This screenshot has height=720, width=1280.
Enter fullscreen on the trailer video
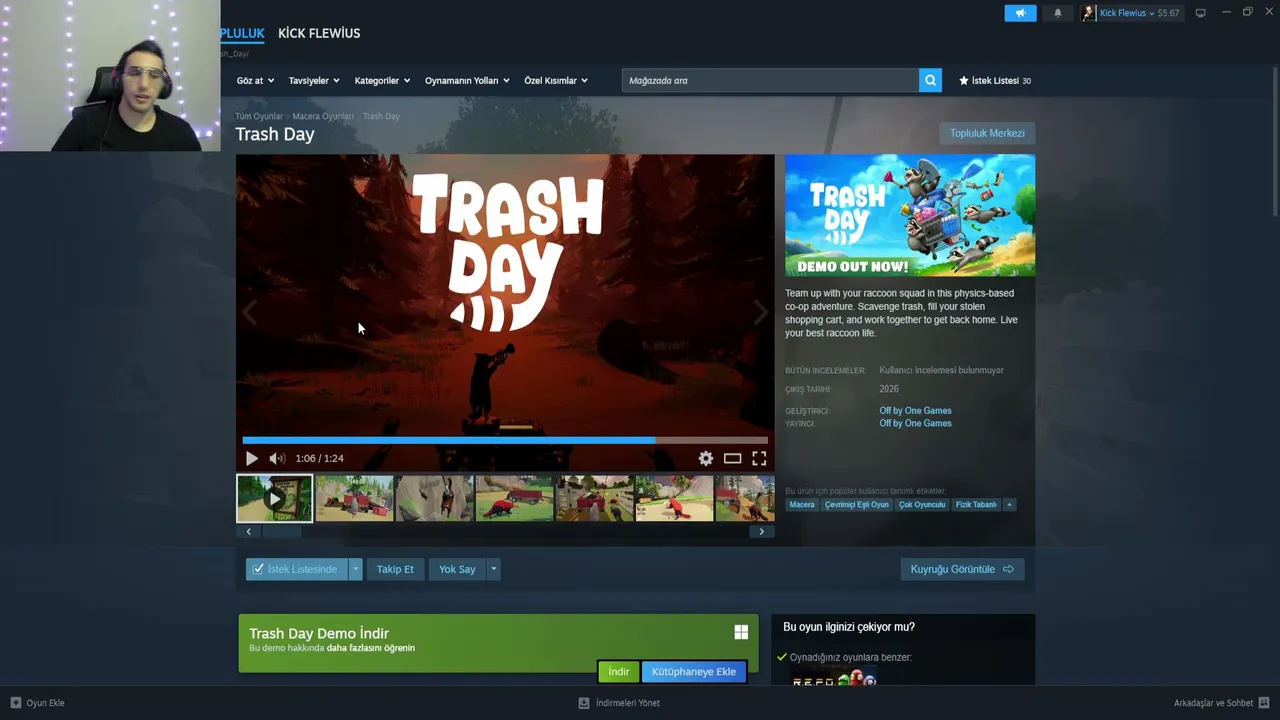[x=759, y=458]
